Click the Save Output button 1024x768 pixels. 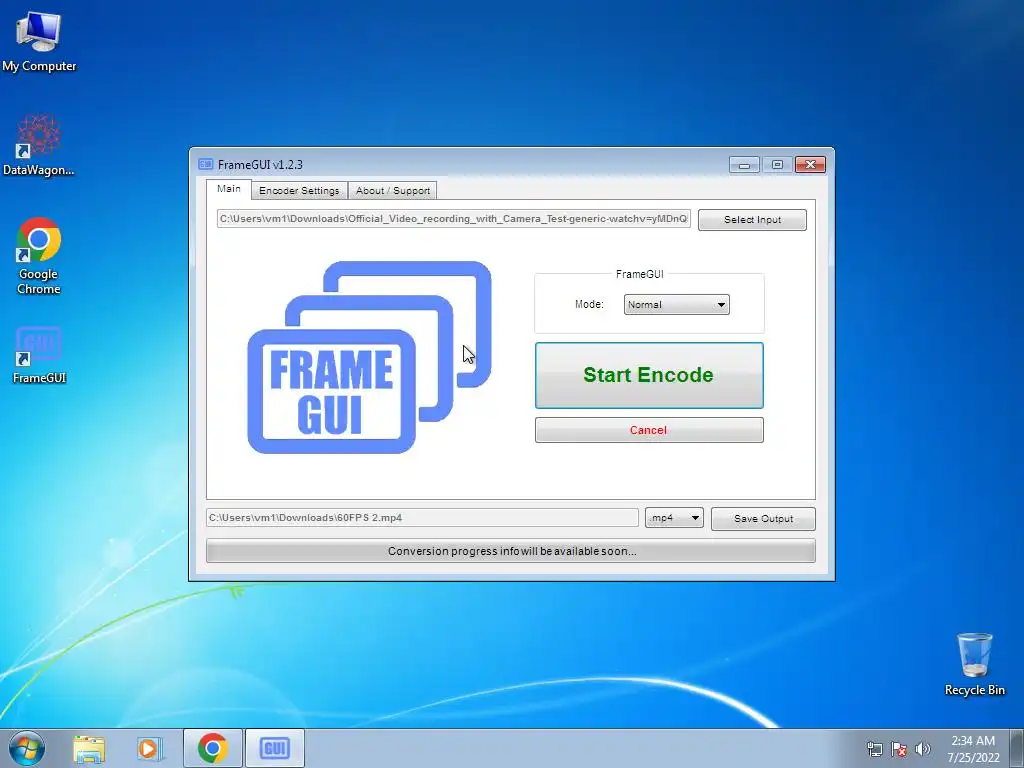(x=763, y=519)
